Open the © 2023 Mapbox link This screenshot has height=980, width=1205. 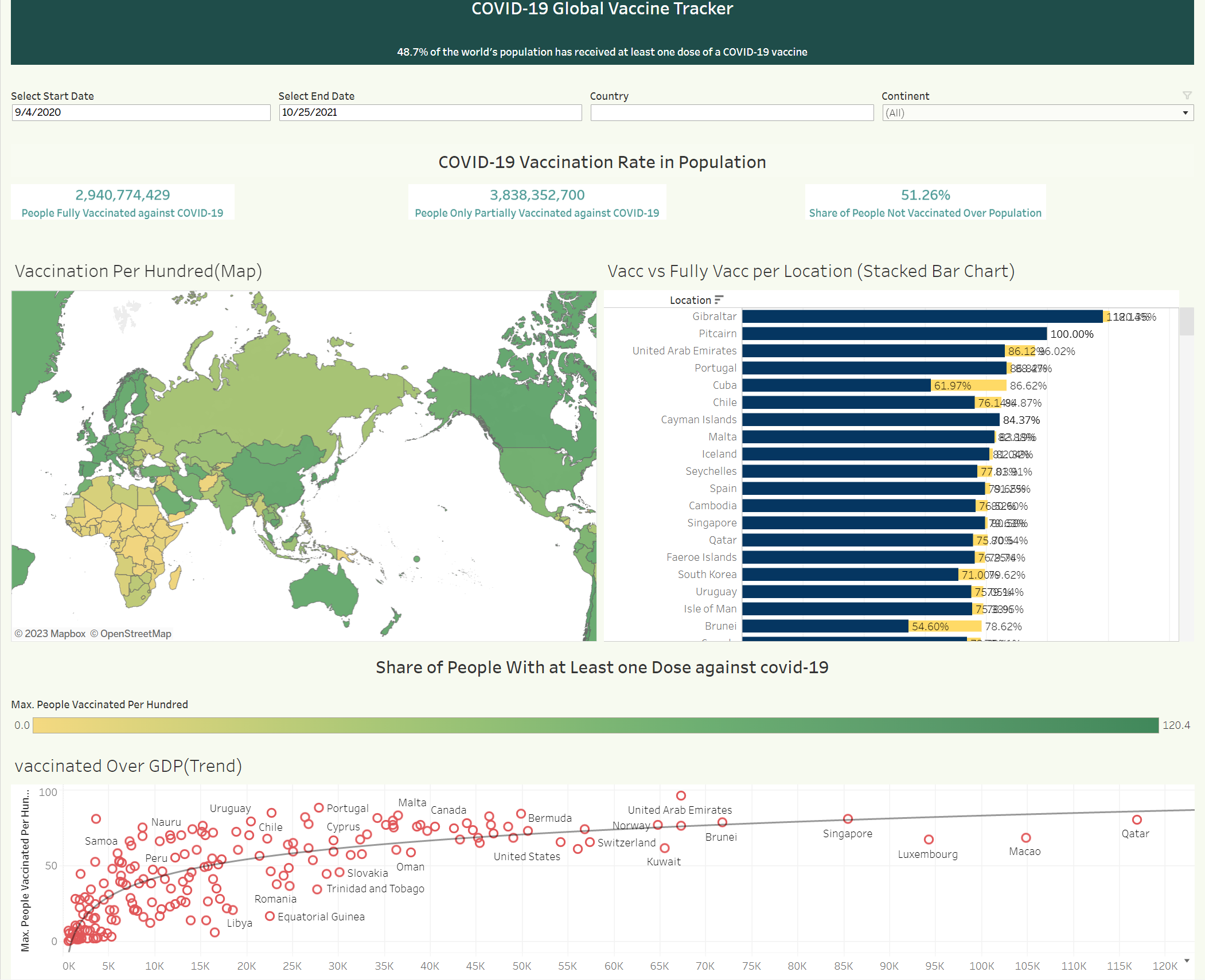[50, 634]
